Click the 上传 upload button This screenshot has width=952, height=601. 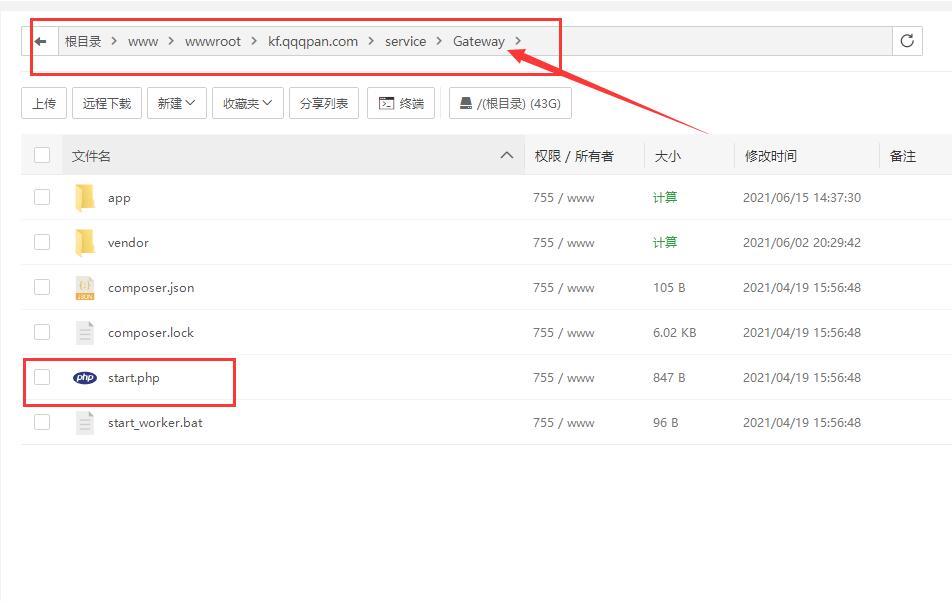(x=44, y=103)
